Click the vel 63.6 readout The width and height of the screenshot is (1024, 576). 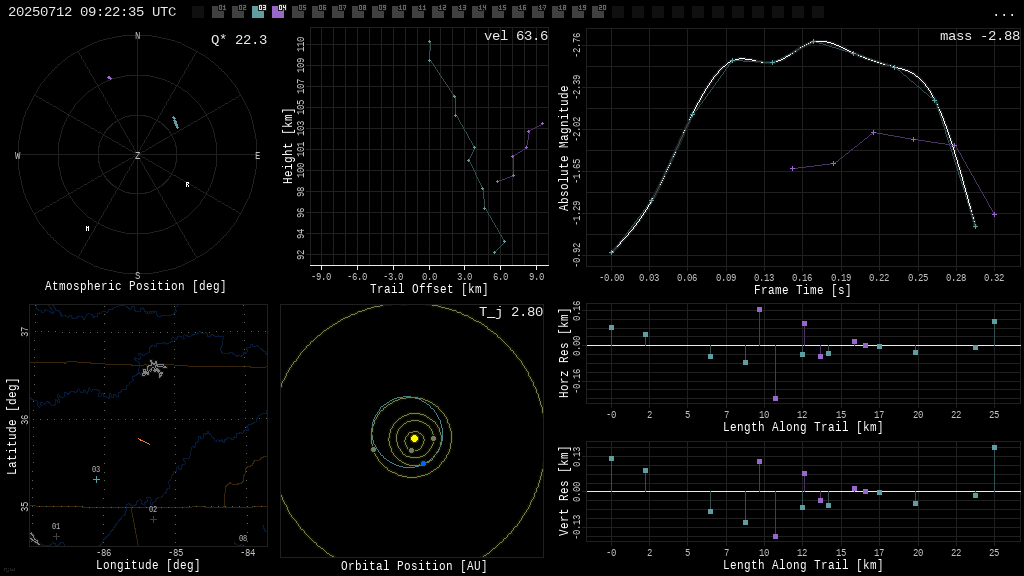click(515, 37)
